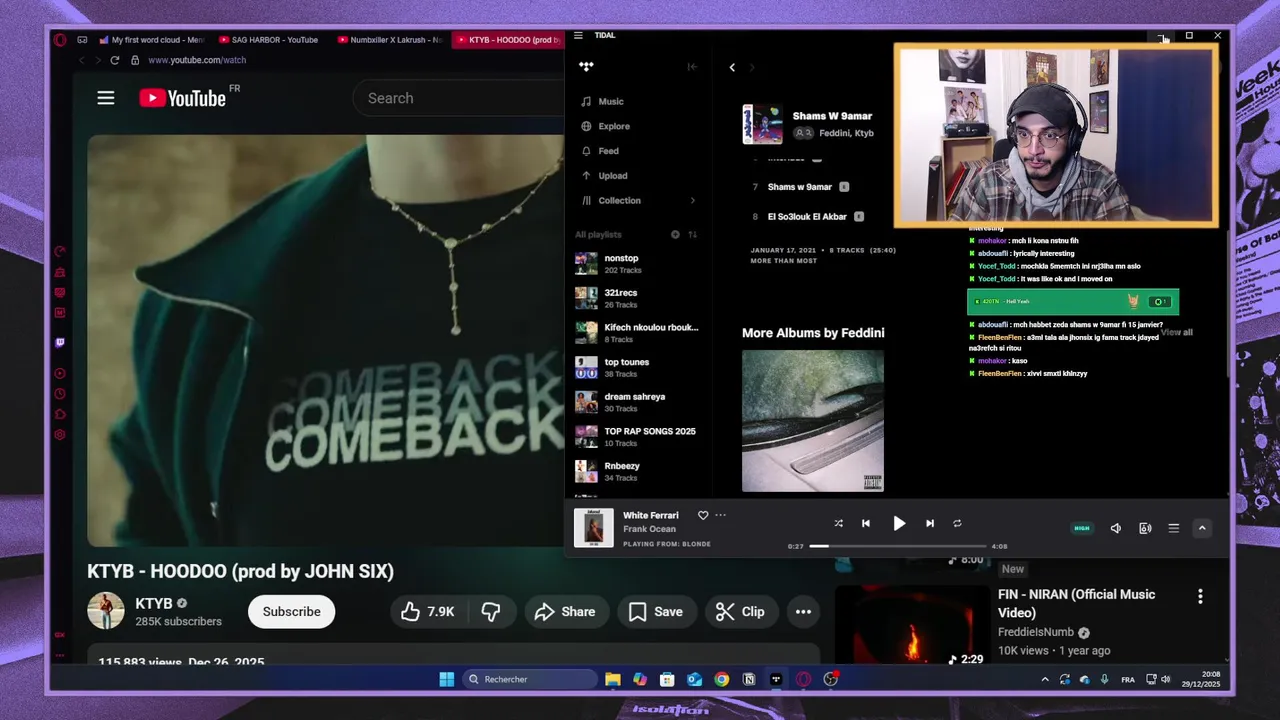Image resolution: width=1280 pixels, height=720 pixels.
Task: Skip to next track in TIDAL
Action: [930, 523]
